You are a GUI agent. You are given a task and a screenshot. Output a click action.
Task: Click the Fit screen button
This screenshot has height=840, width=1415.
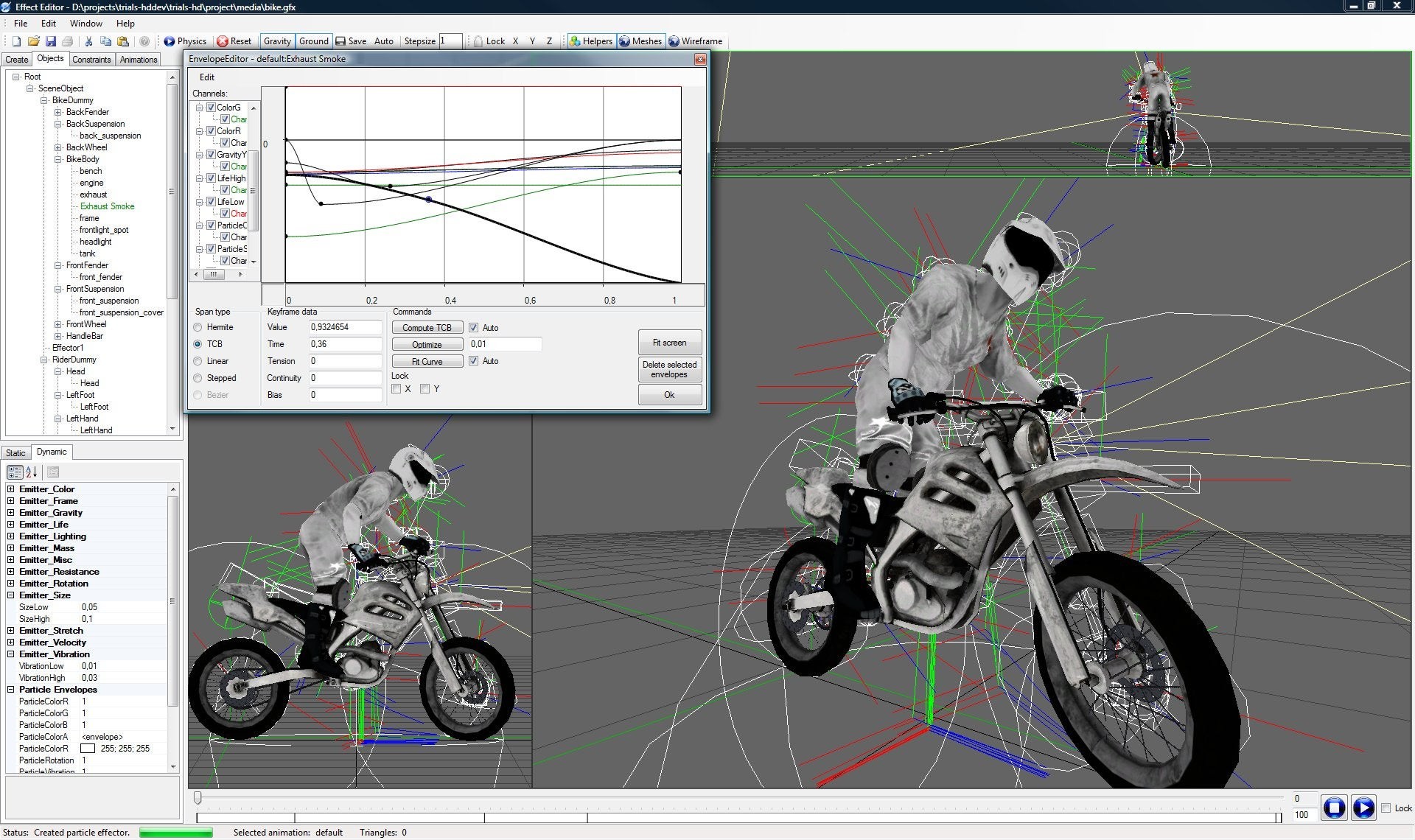tap(669, 343)
